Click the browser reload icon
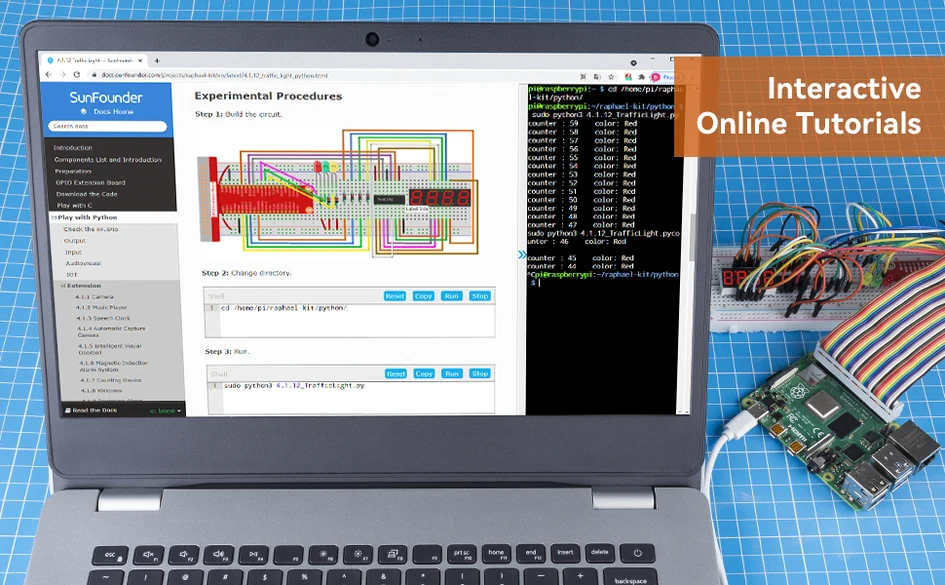Viewport: 945px width, 585px height. coord(78,75)
